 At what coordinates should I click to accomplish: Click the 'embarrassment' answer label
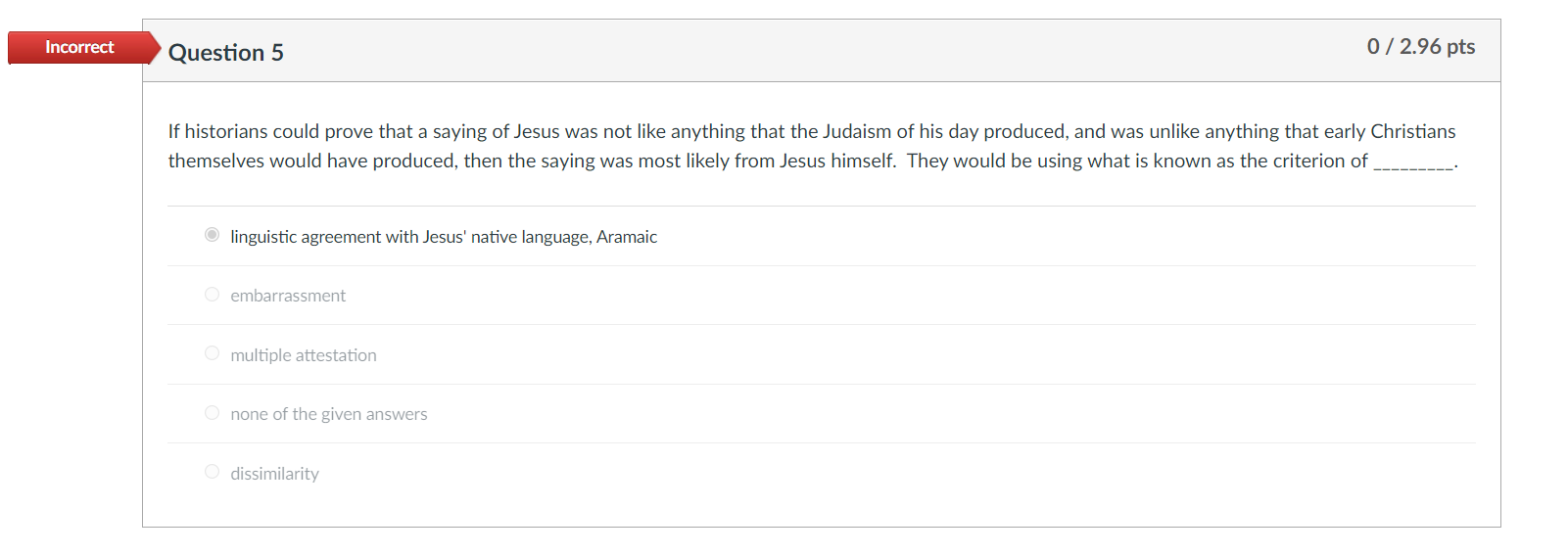click(x=288, y=296)
